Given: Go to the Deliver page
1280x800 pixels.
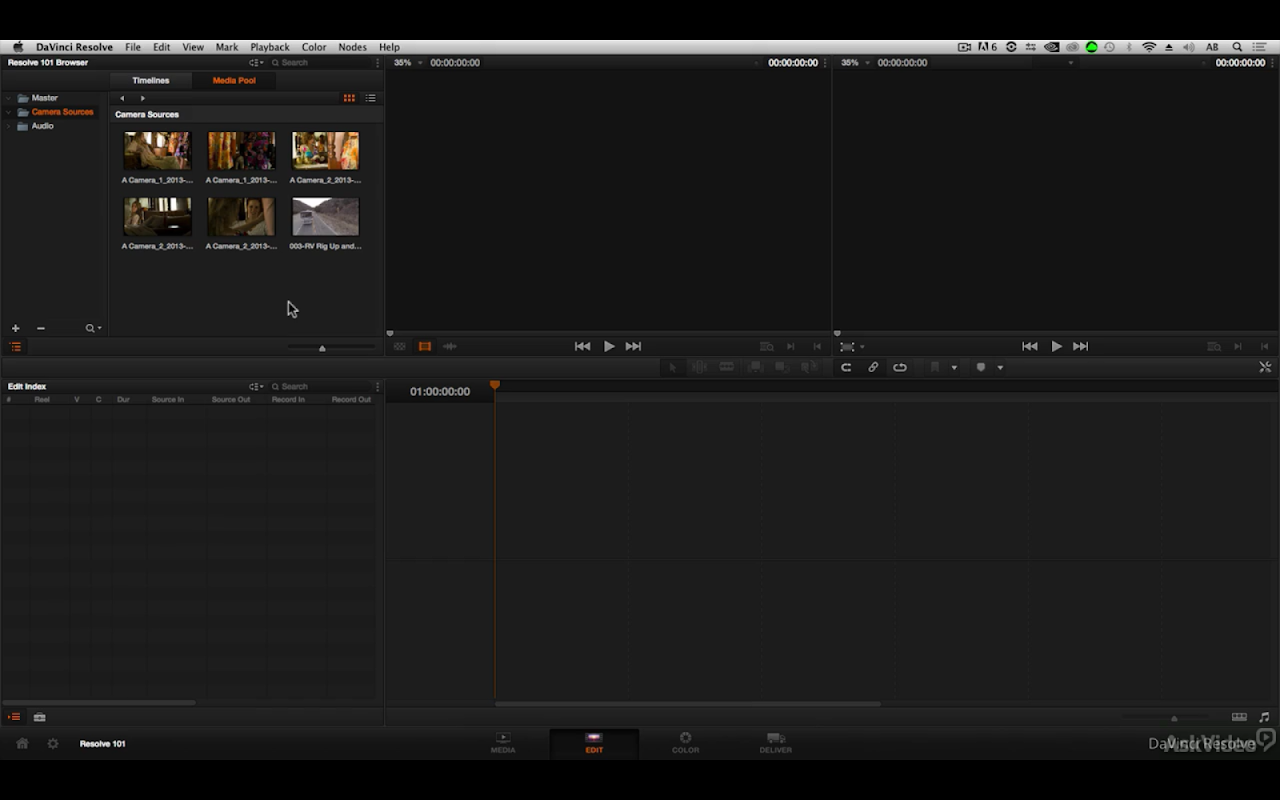Looking at the screenshot, I should coord(775,742).
